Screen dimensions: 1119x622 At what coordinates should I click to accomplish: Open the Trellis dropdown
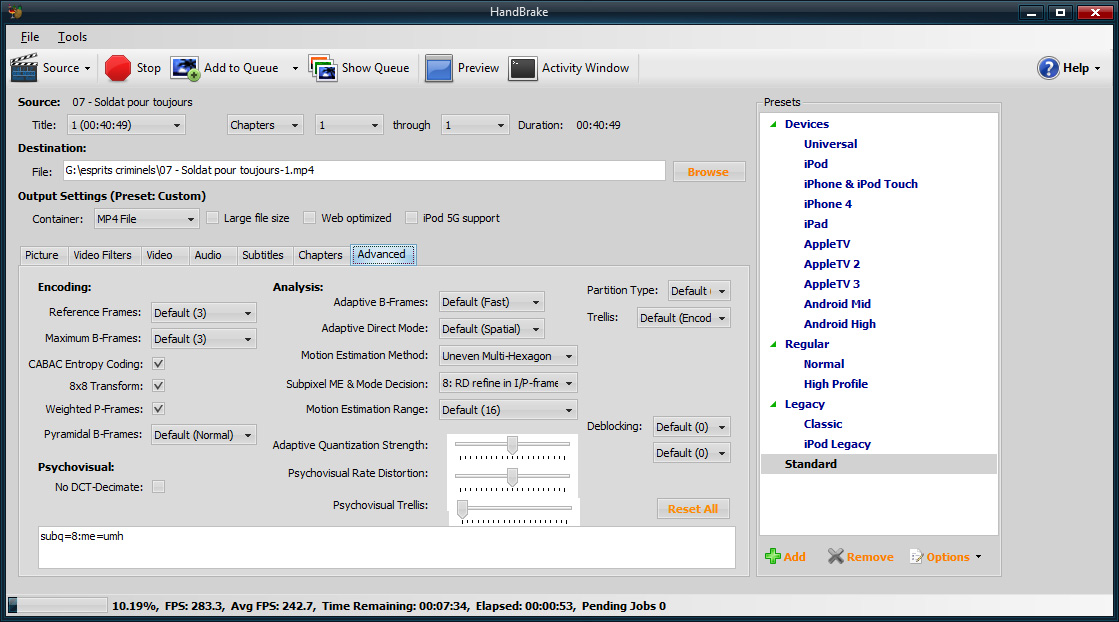click(684, 318)
